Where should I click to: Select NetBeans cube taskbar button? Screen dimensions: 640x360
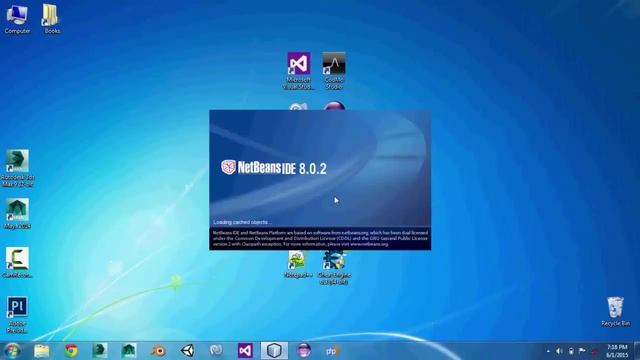(274, 351)
